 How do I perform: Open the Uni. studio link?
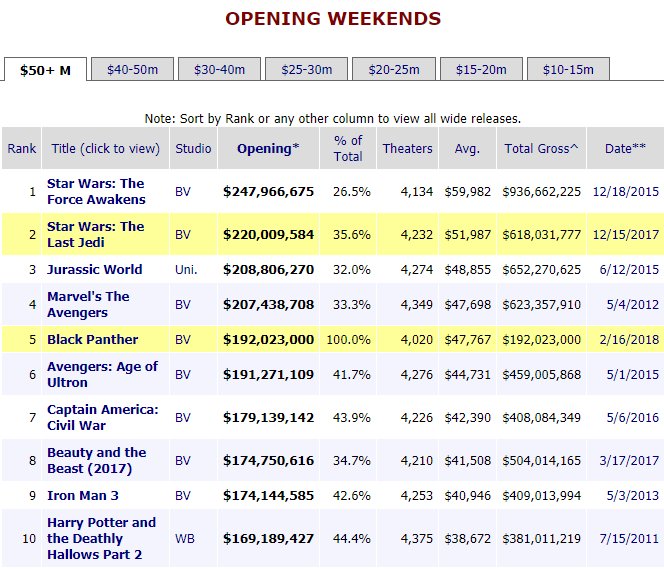187,269
